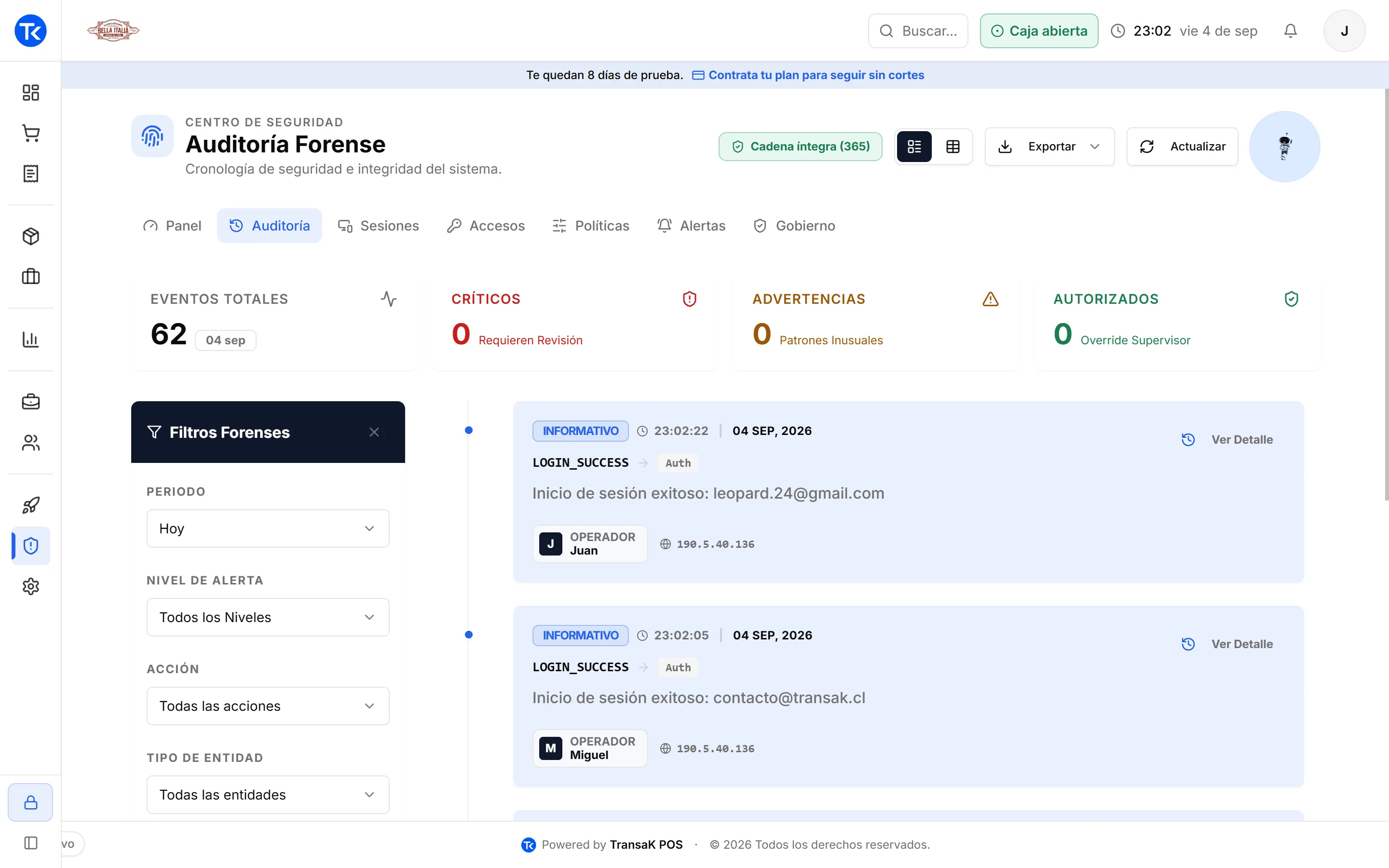Click the Caja abierta button
1389x868 pixels.
click(x=1039, y=31)
